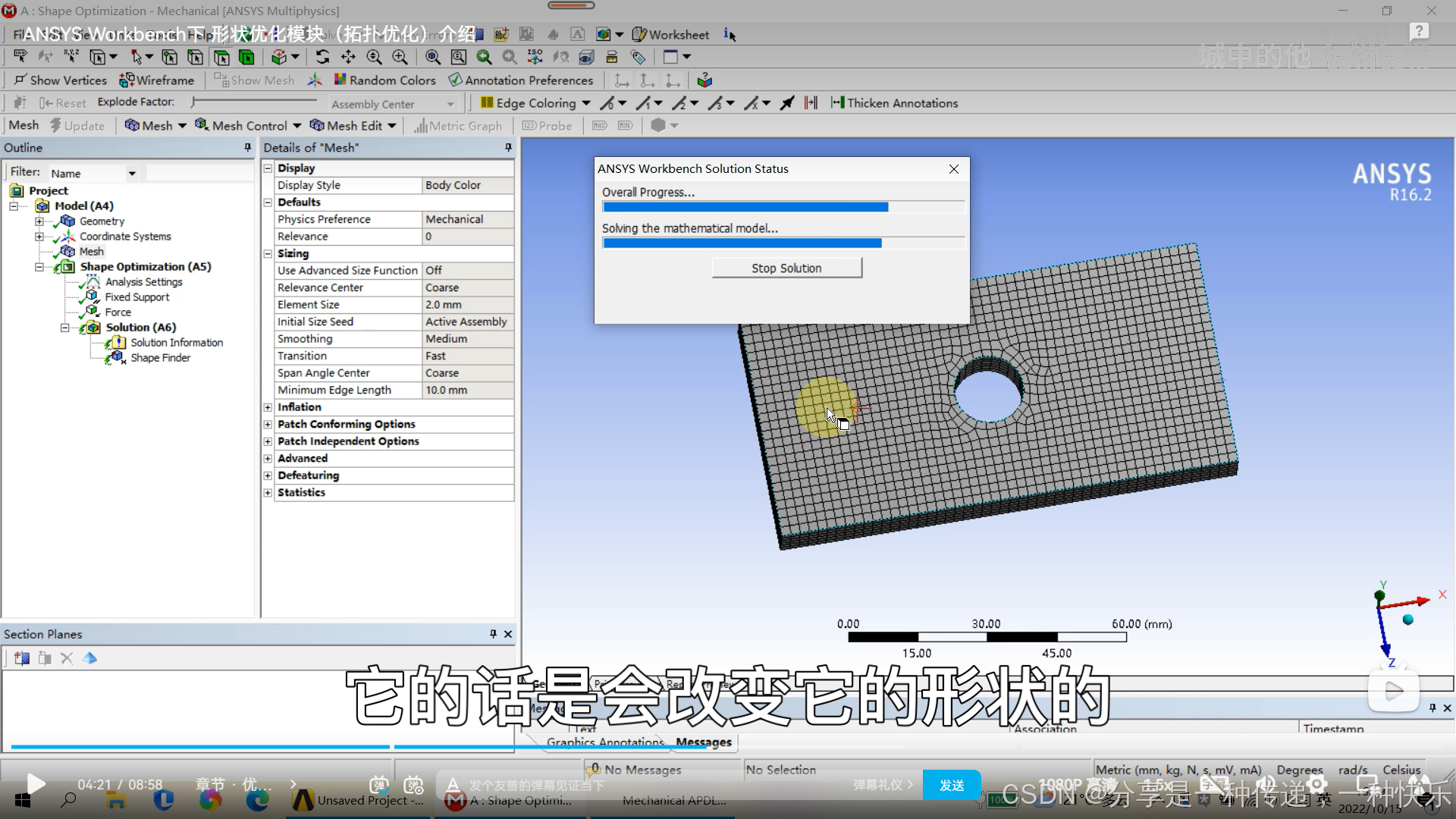Open Edge Coloring dropdown

tap(535, 103)
